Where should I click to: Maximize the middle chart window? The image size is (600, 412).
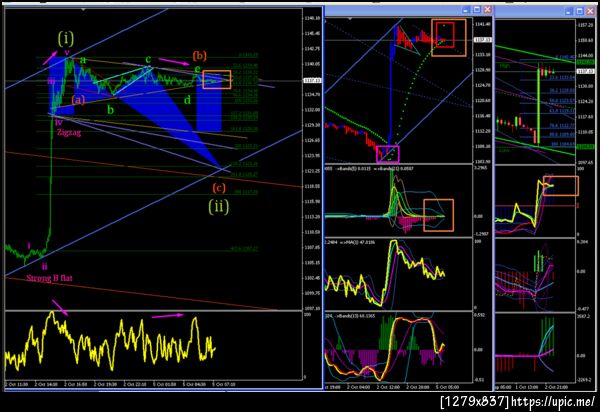[x=477, y=10]
